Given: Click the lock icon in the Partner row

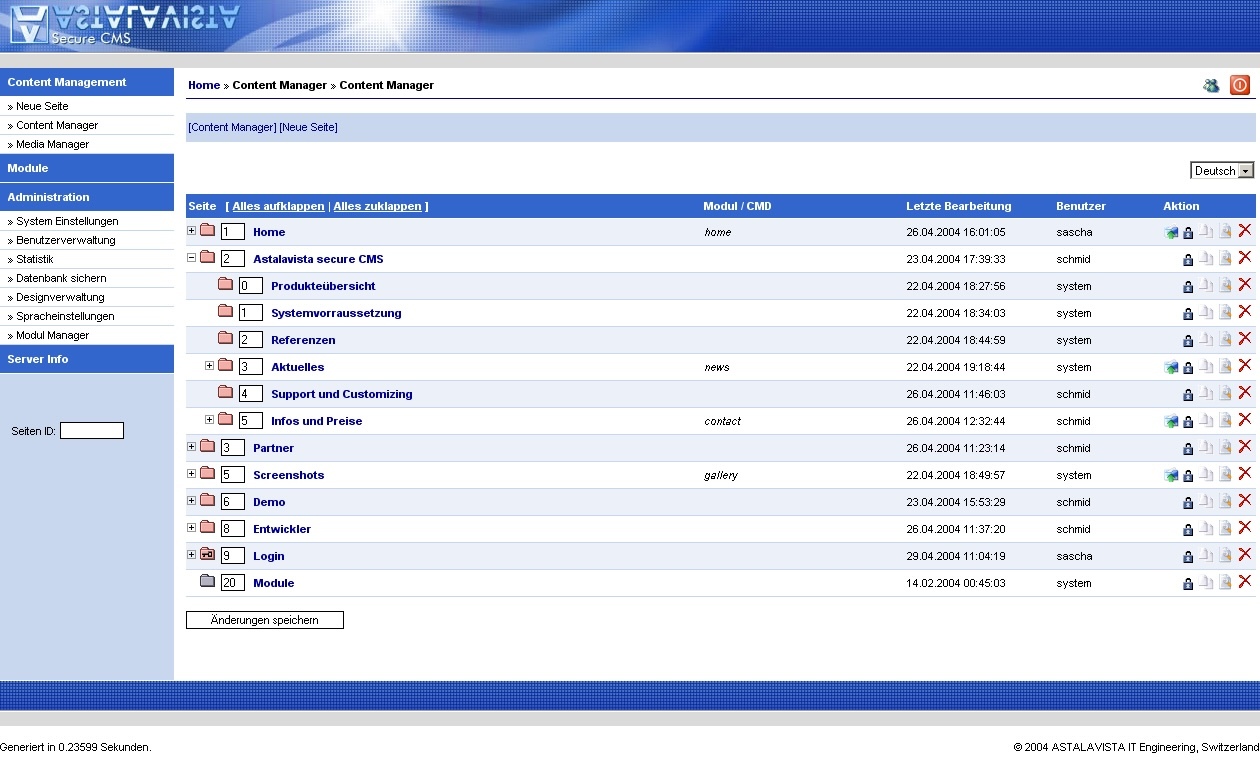Looking at the screenshot, I should coord(1188,449).
